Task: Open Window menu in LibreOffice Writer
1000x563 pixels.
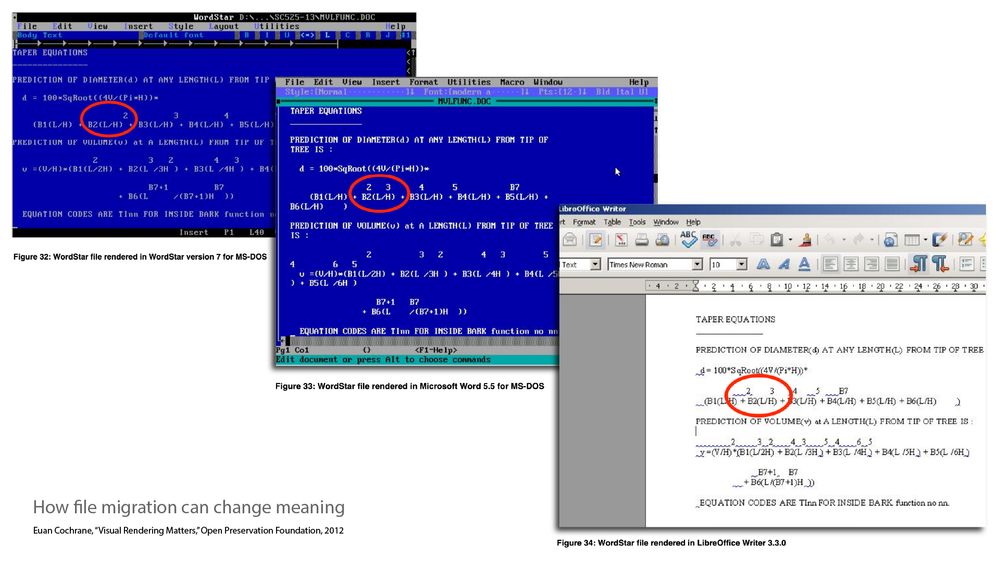Action: [x=666, y=222]
